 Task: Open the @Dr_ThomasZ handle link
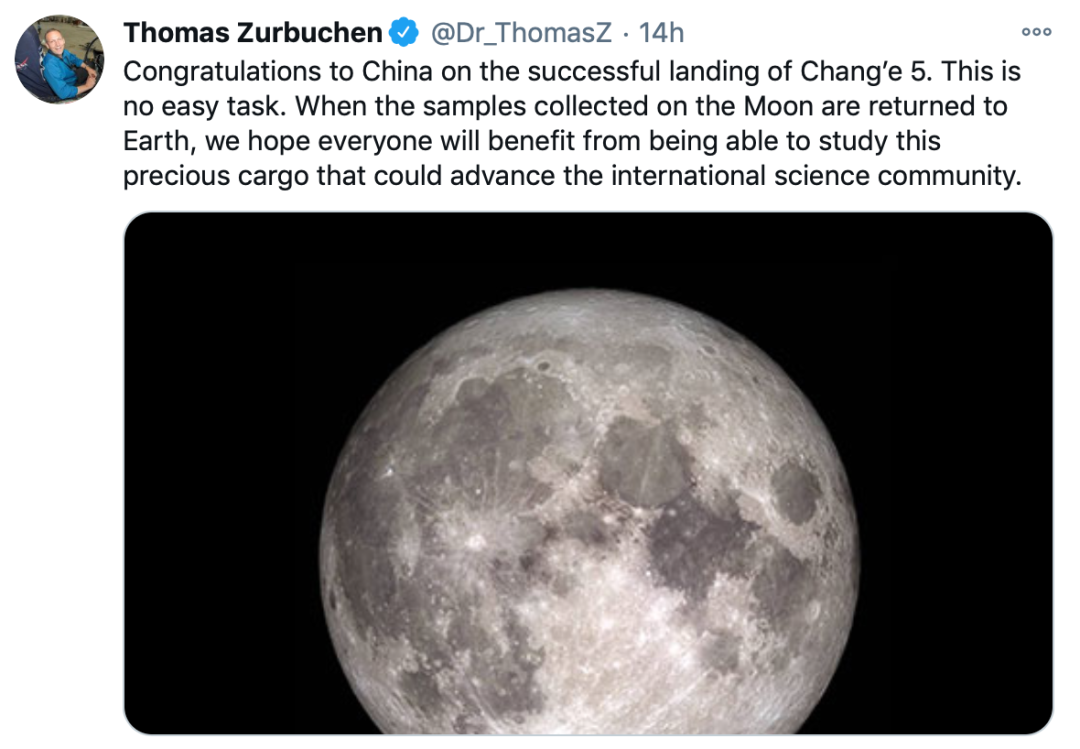[x=521, y=32]
